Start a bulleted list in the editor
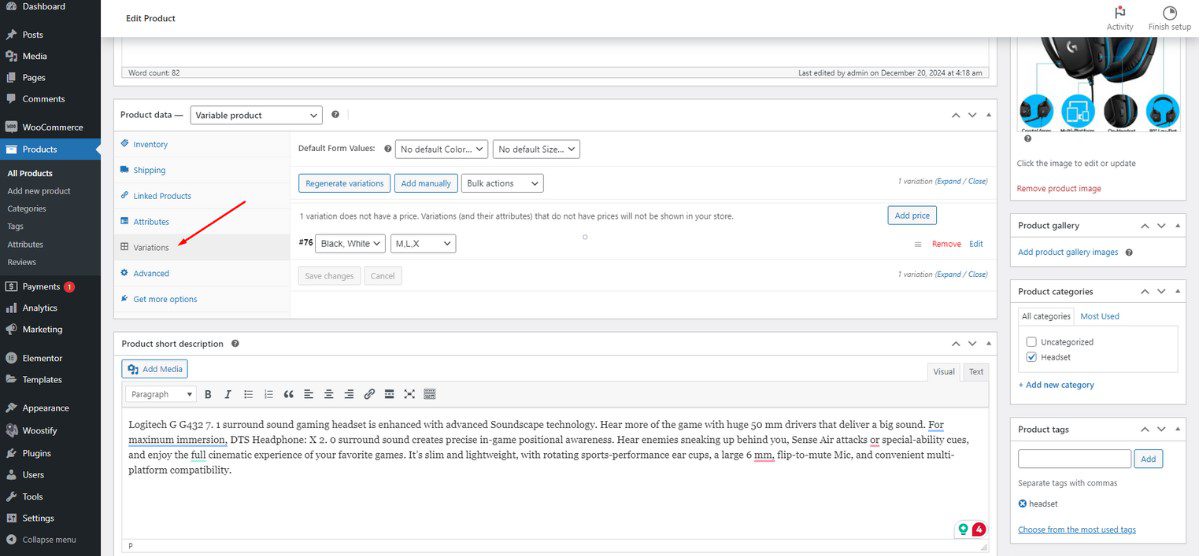The image size is (1200, 556). (248, 394)
